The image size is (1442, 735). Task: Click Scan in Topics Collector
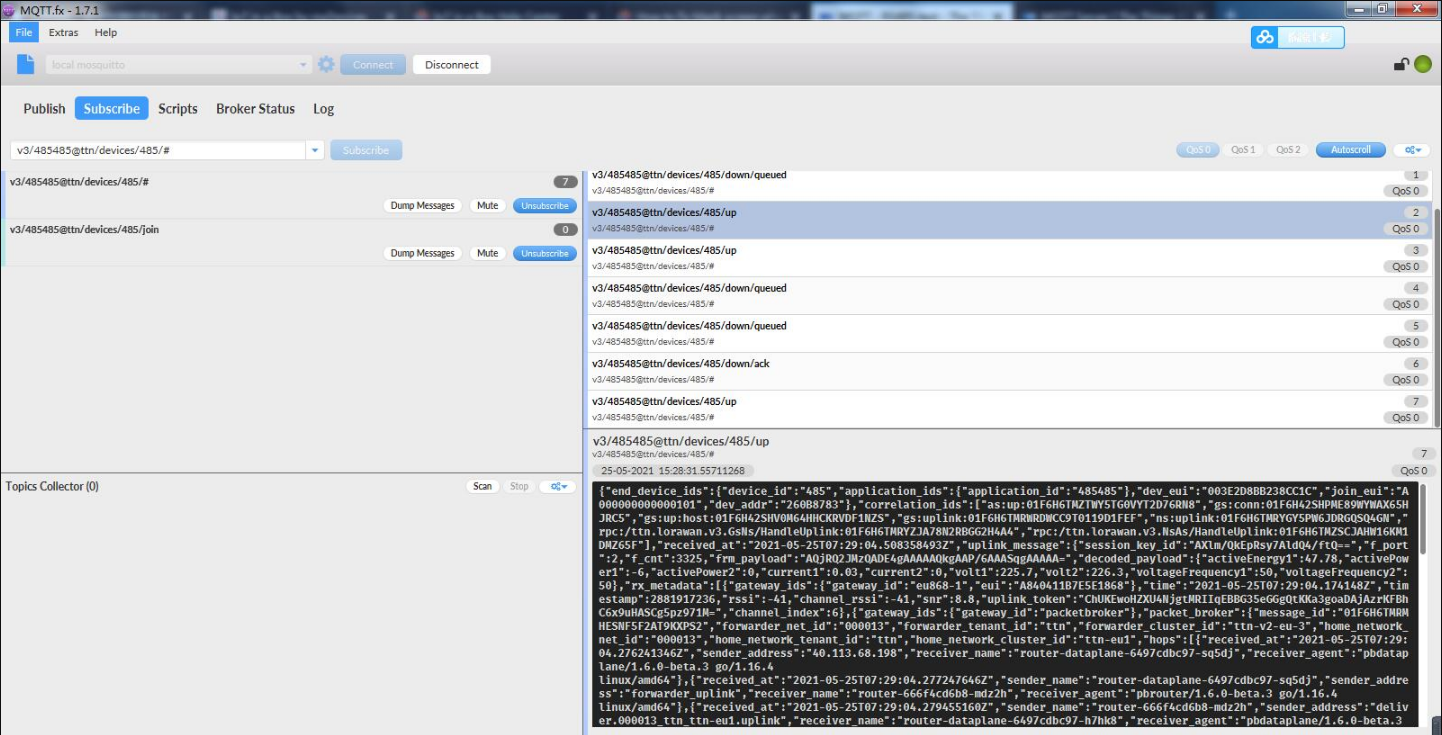coord(483,487)
